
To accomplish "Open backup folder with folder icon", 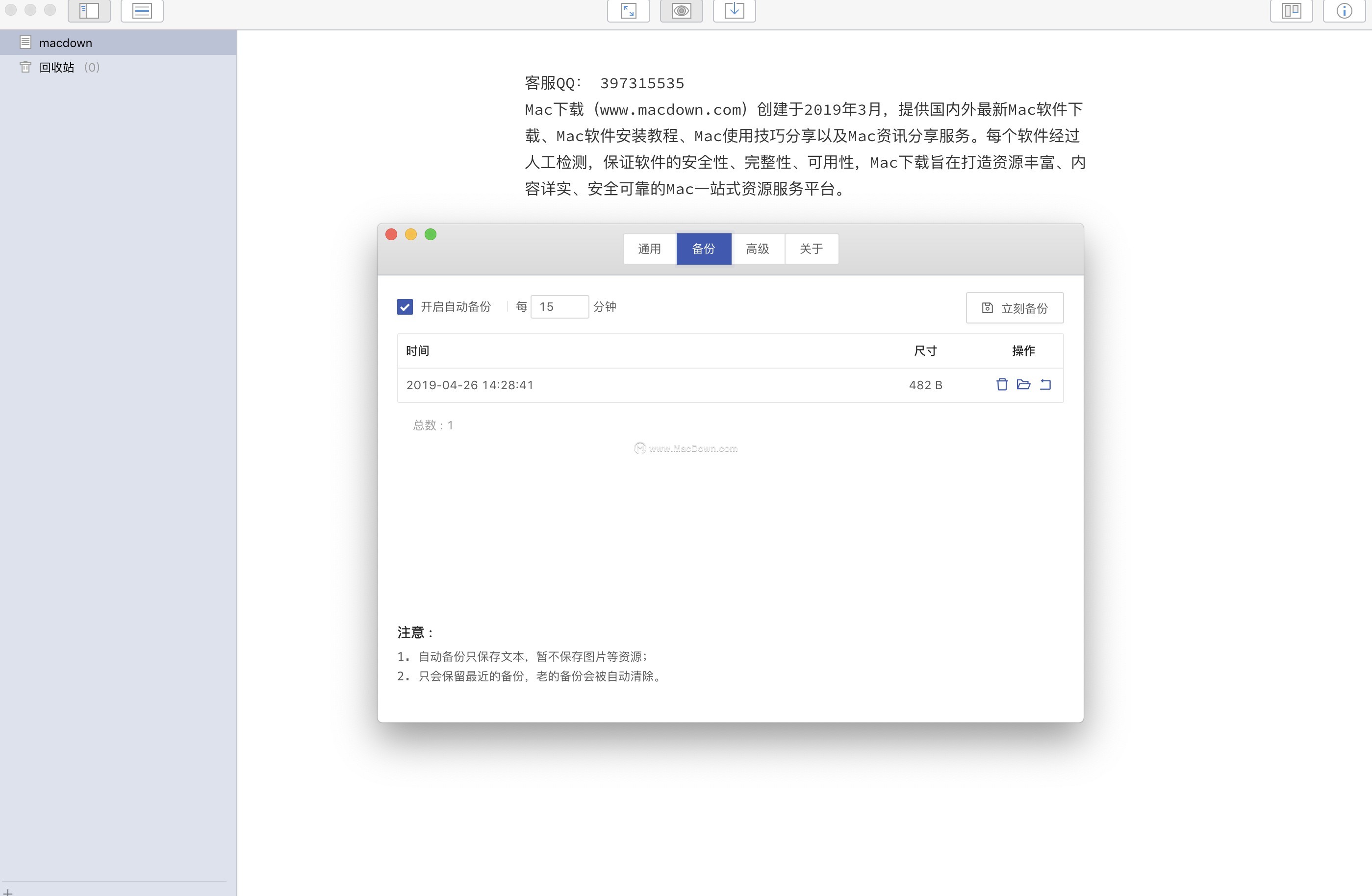I will pos(1023,384).
